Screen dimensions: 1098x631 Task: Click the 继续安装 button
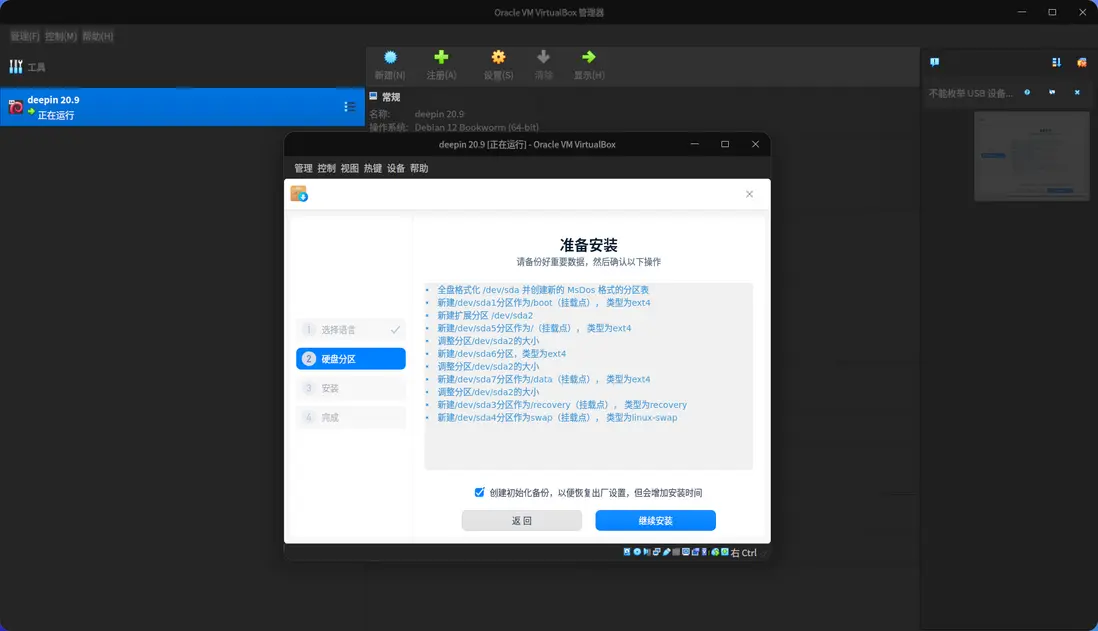[x=656, y=520]
